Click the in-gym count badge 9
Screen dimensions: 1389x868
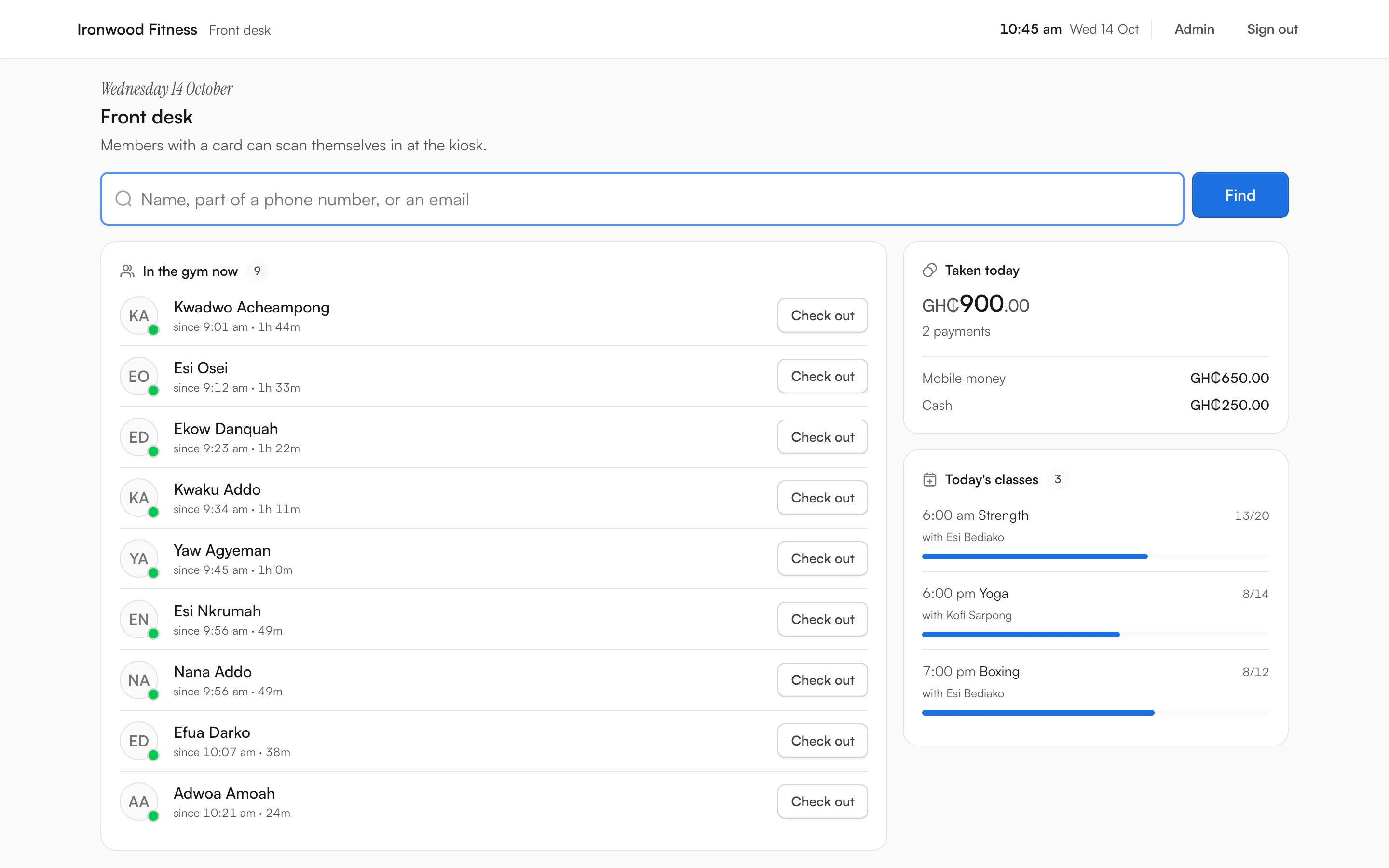coord(257,271)
